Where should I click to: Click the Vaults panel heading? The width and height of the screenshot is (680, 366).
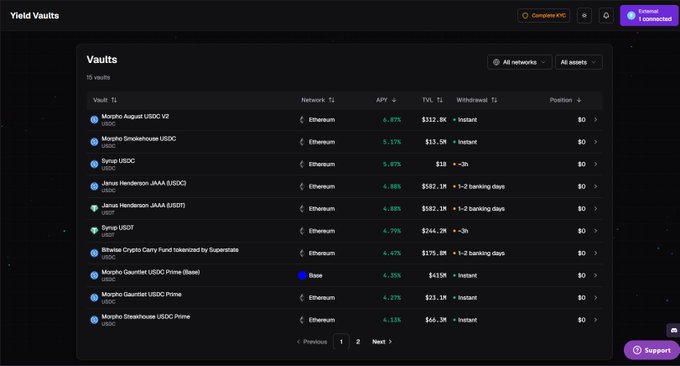pos(102,59)
